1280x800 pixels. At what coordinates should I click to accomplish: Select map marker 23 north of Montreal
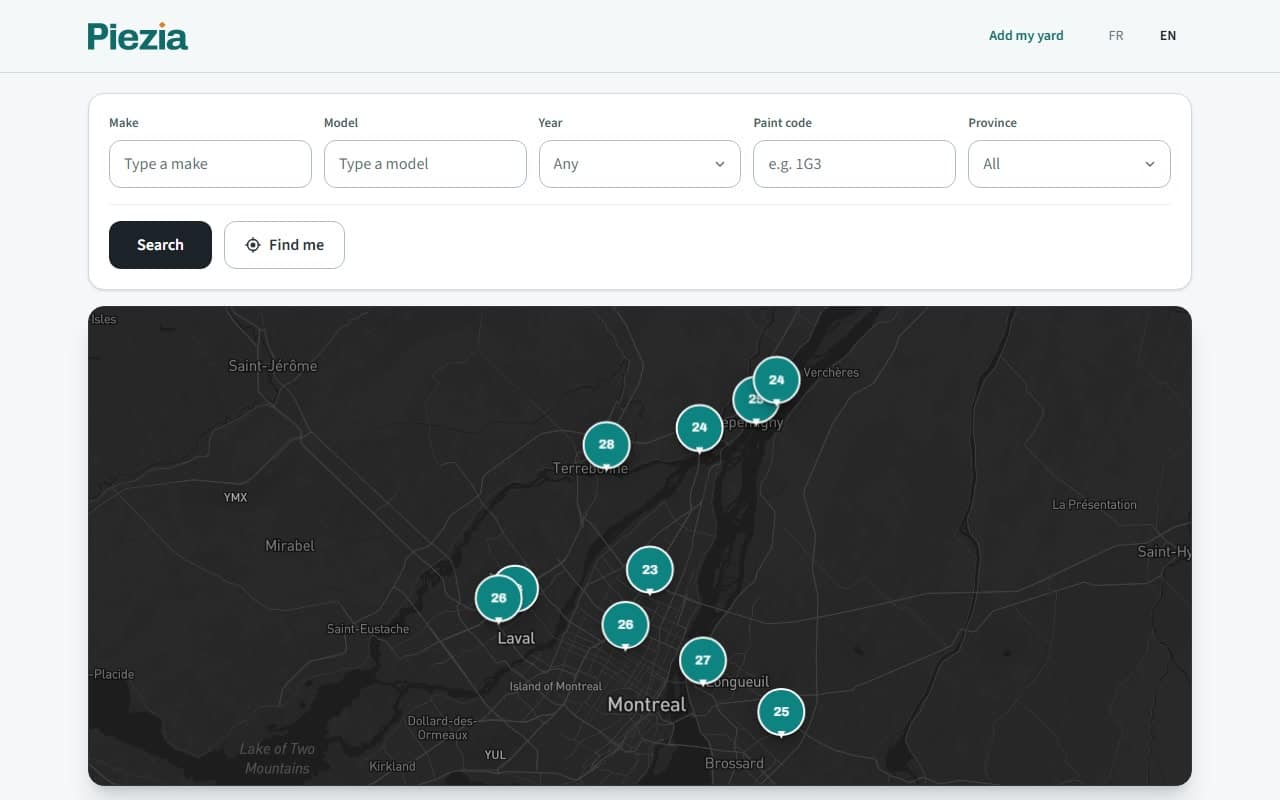[650, 570]
